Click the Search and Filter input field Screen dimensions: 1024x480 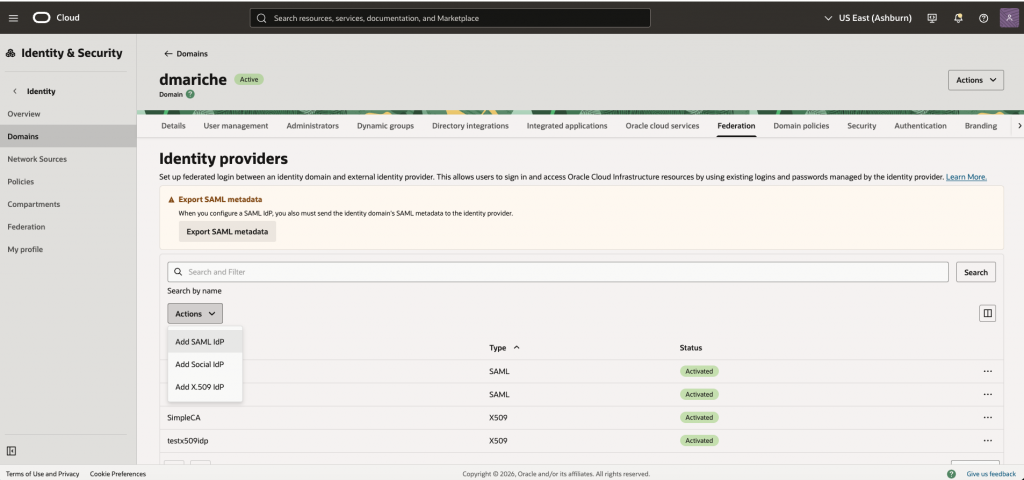[x=558, y=272]
